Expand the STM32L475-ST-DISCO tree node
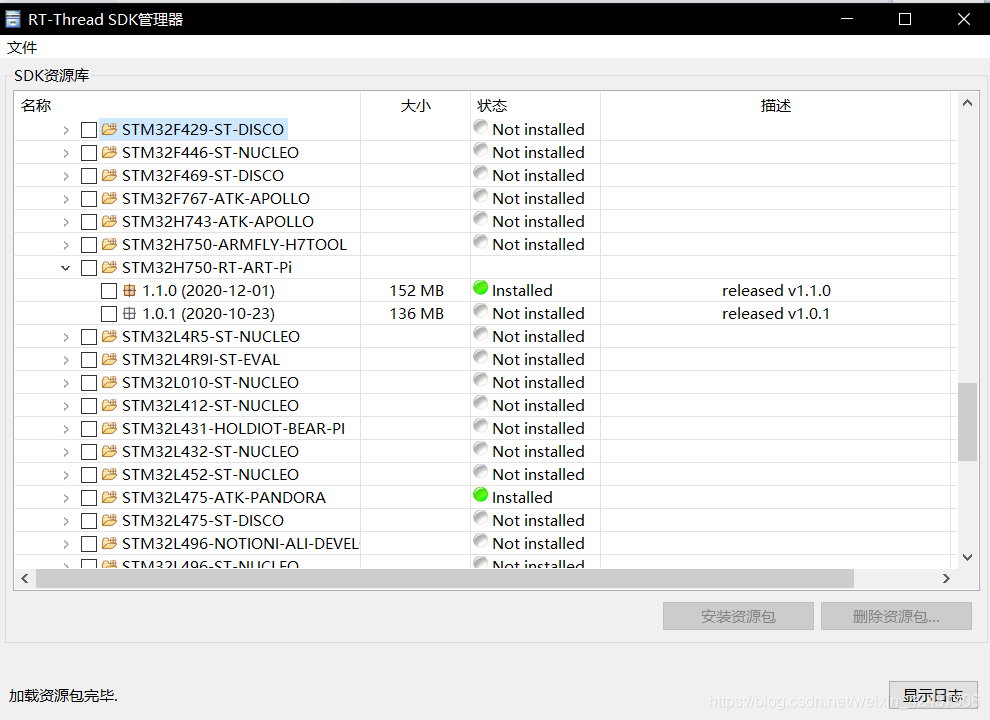990x720 pixels. [x=66, y=521]
